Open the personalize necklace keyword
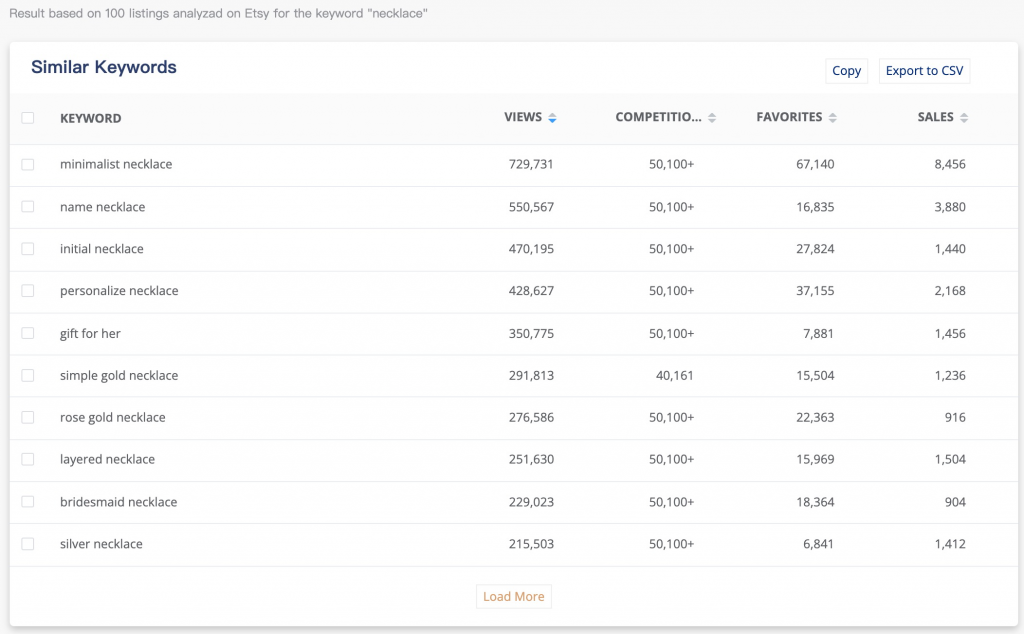 (x=119, y=291)
